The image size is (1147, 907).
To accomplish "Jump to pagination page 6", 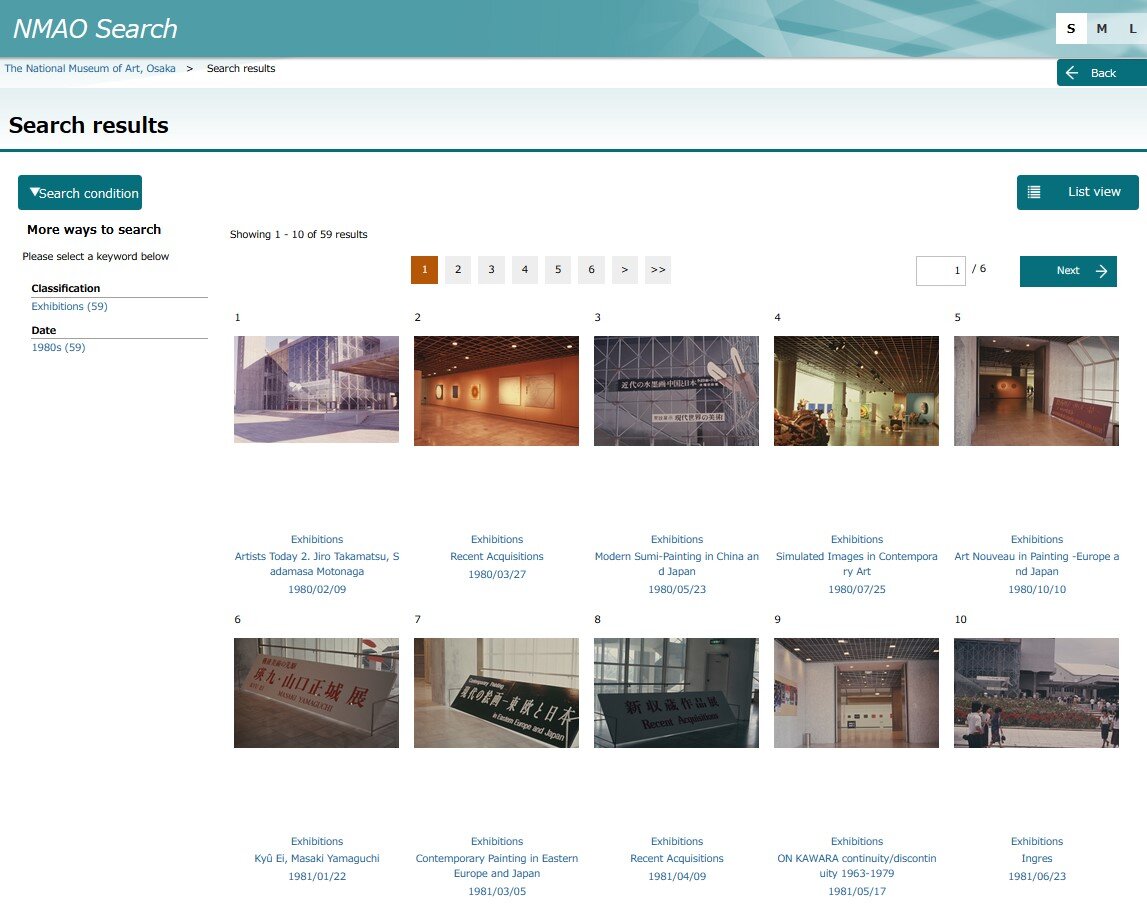I will coord(591,269).
